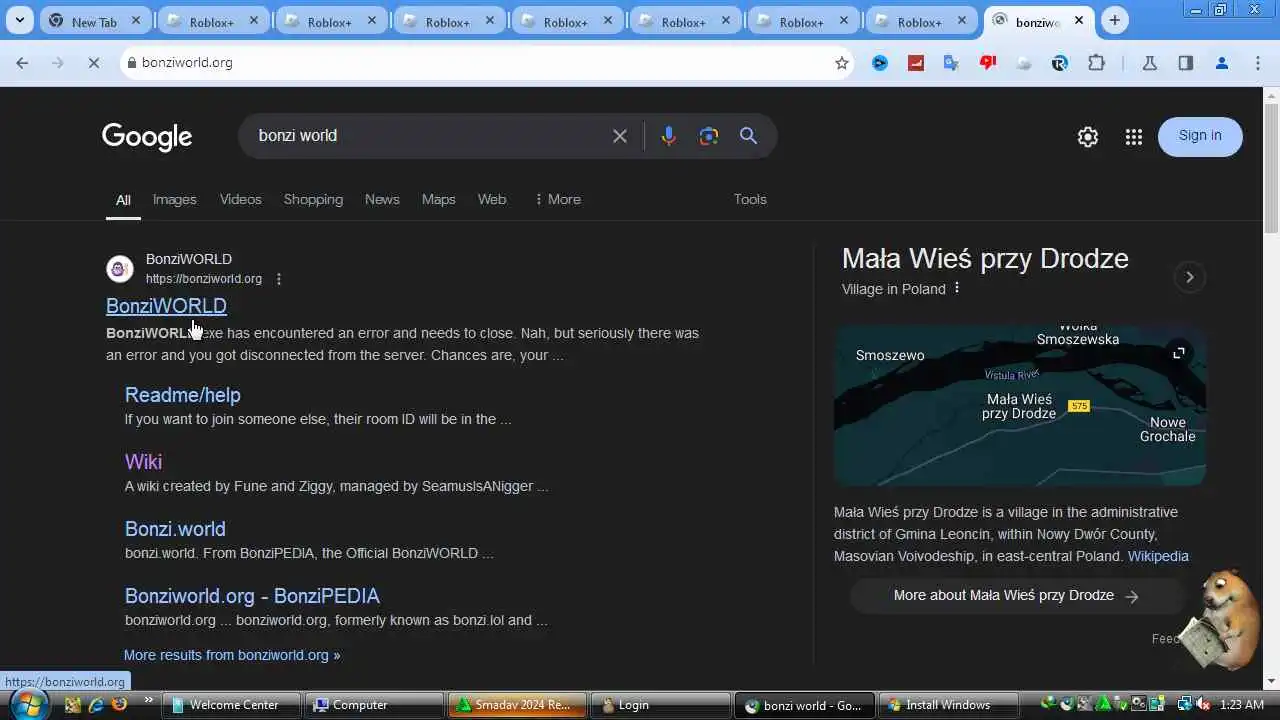1280x720 pixels.
Task: Select the Web search tab
Action: 492,199
